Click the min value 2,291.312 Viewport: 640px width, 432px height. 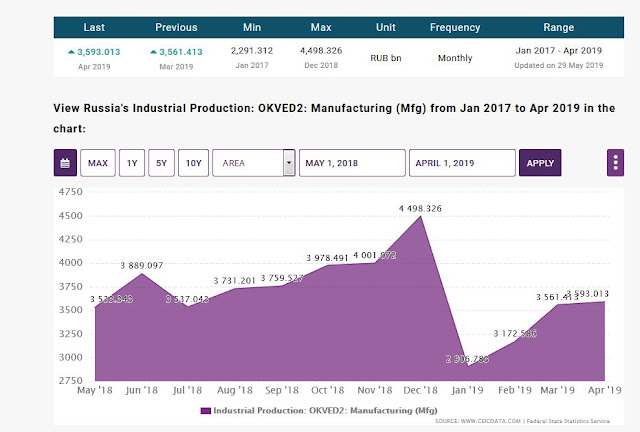252,51
